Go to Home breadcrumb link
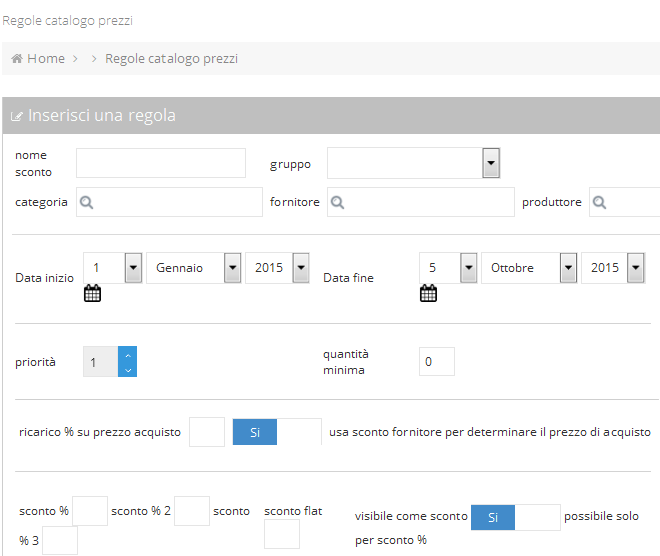This screenshot has width=660, height=556. (46, 59)
